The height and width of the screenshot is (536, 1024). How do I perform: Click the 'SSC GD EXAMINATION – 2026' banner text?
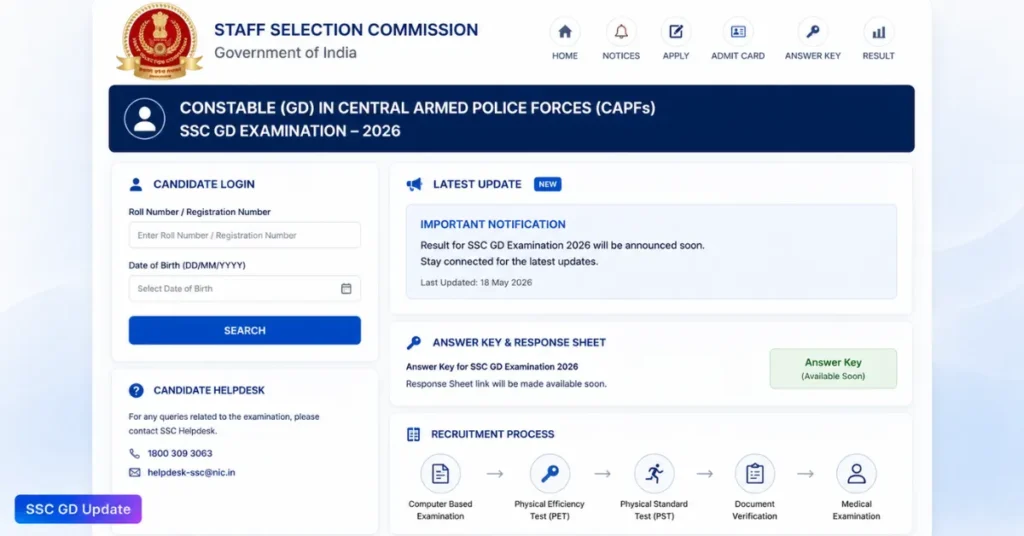(x=290, y=131)
